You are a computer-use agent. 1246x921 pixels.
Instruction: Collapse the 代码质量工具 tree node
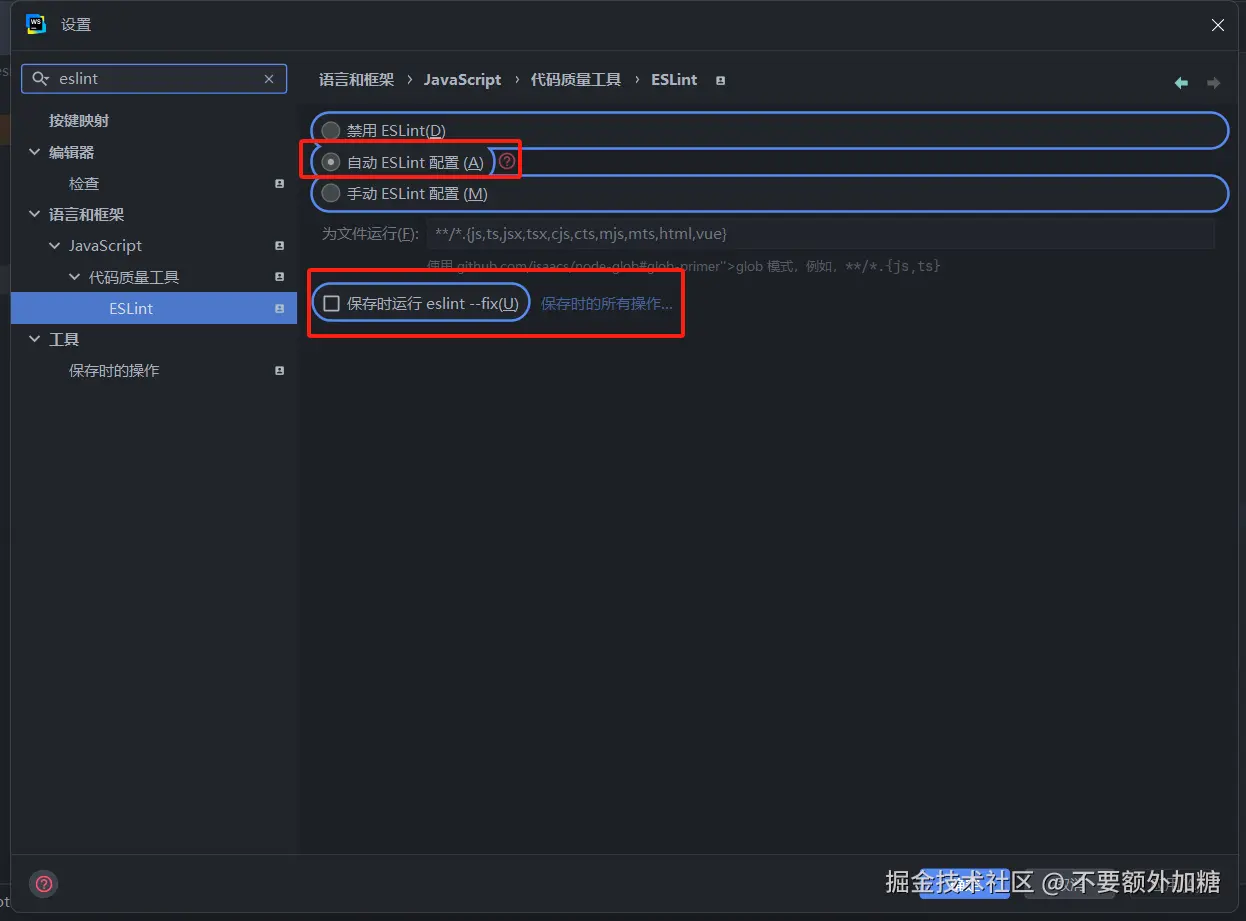pyautogui.click(x=75, y=277)
